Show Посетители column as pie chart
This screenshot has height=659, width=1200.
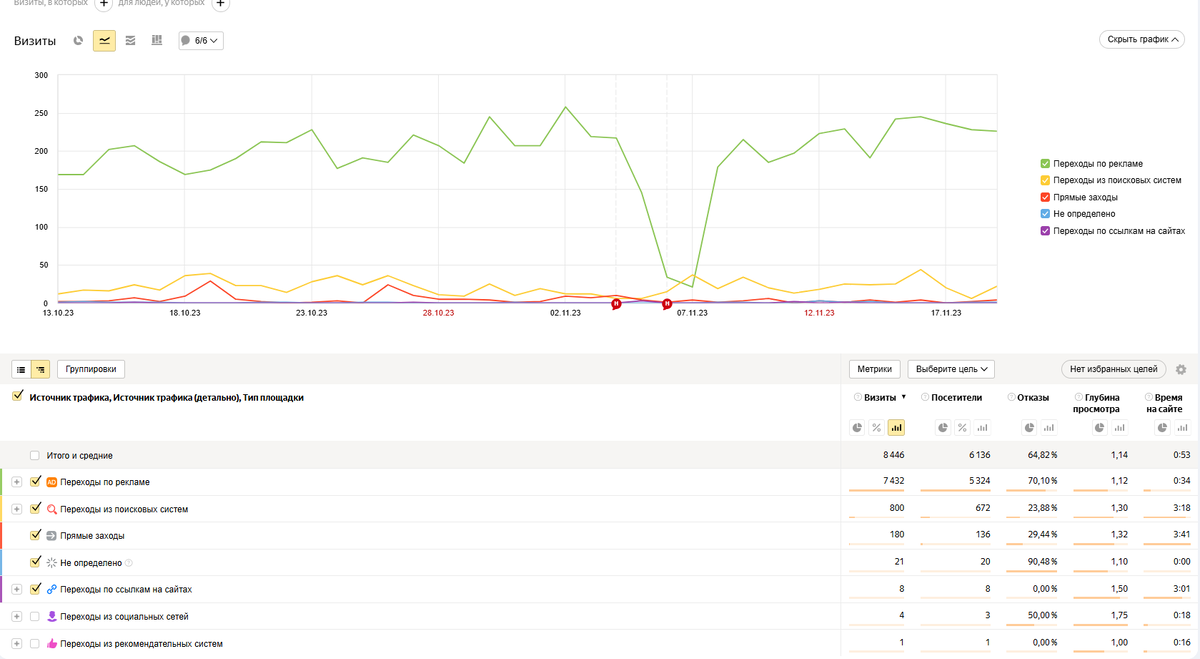(x=943, y=428)
